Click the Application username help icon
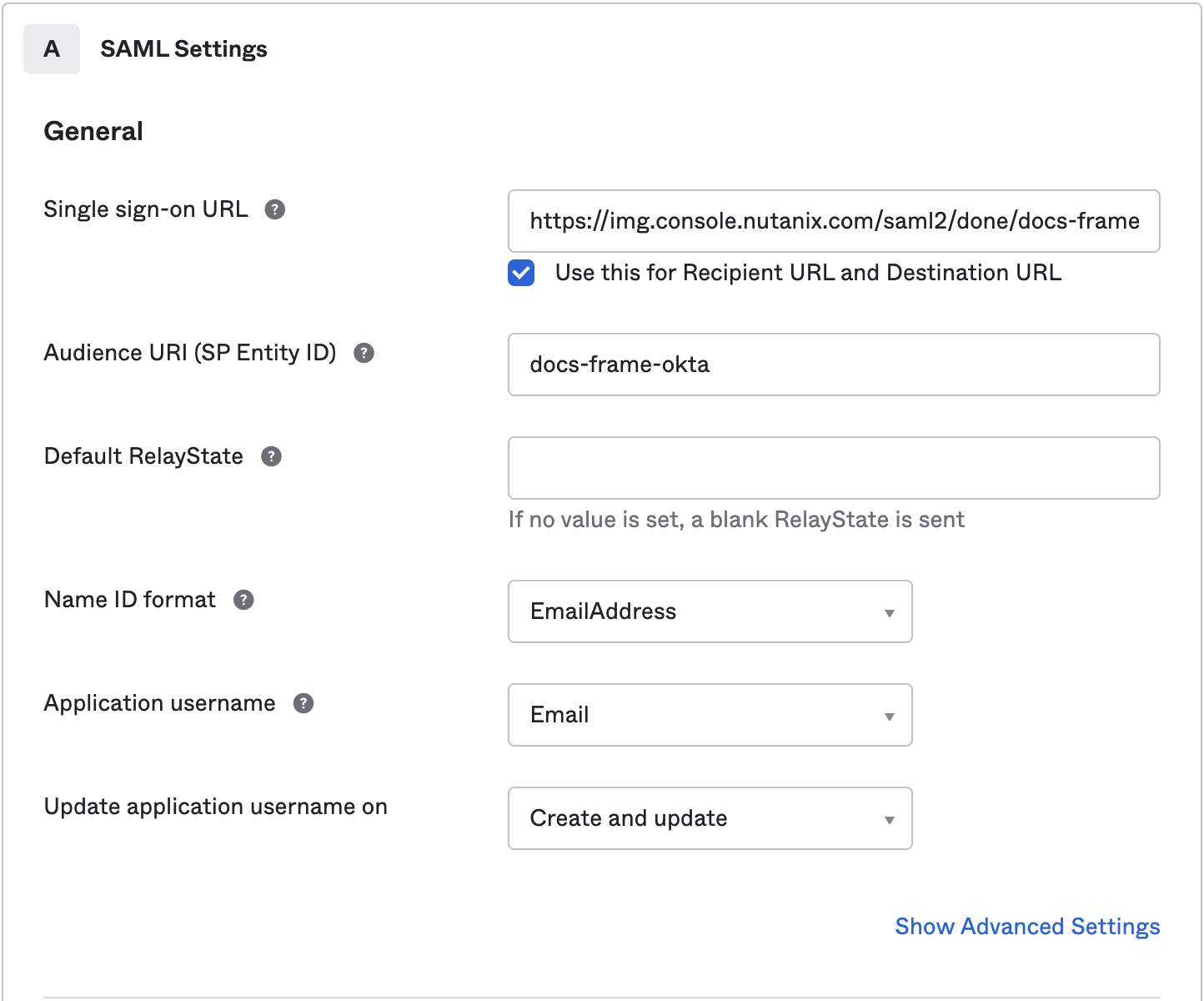Image resolution: width=1204 pixels, height=1001 pixels. [304, 703]
